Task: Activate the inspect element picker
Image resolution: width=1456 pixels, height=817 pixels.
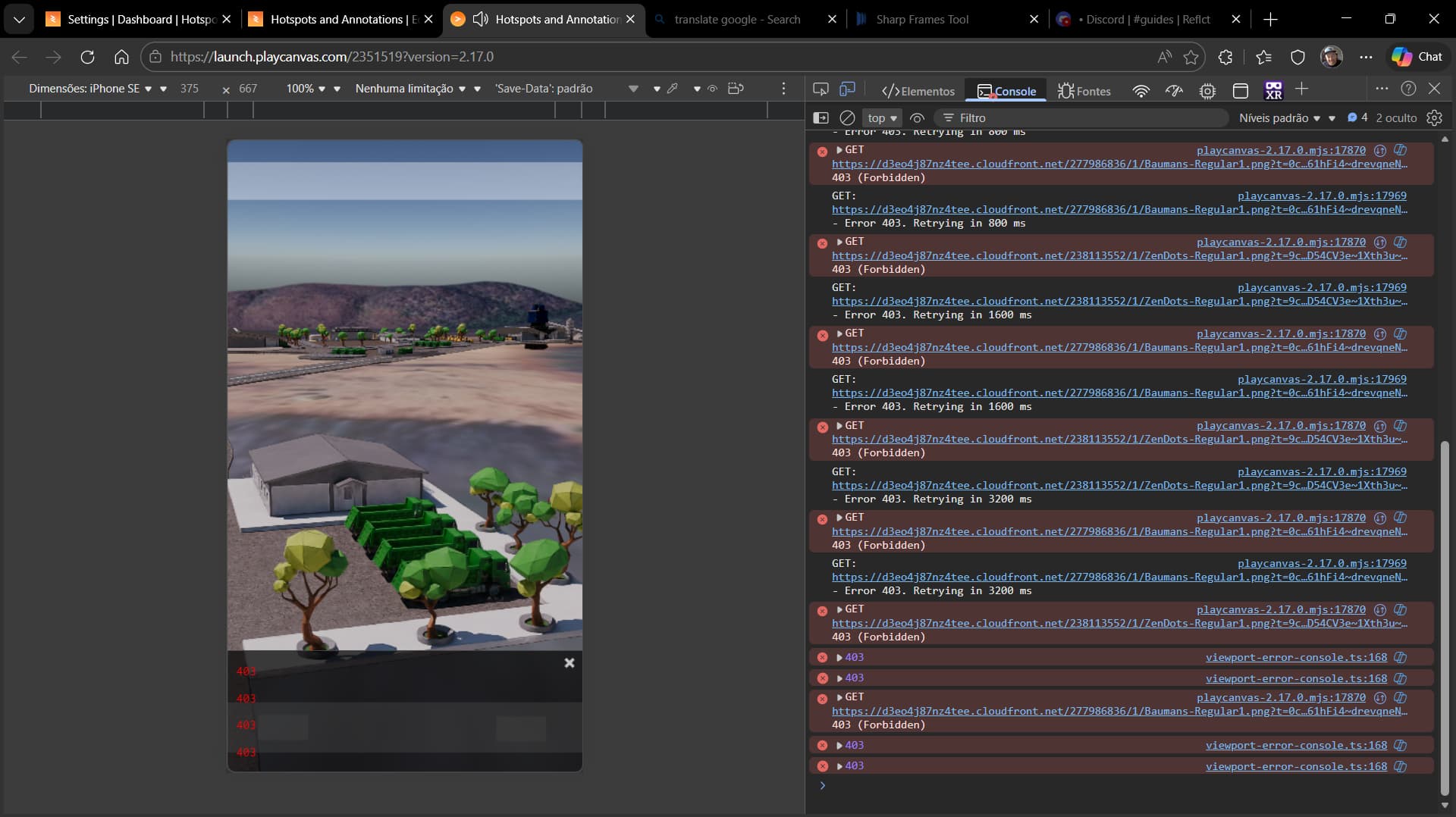Action: click(821, 89)
